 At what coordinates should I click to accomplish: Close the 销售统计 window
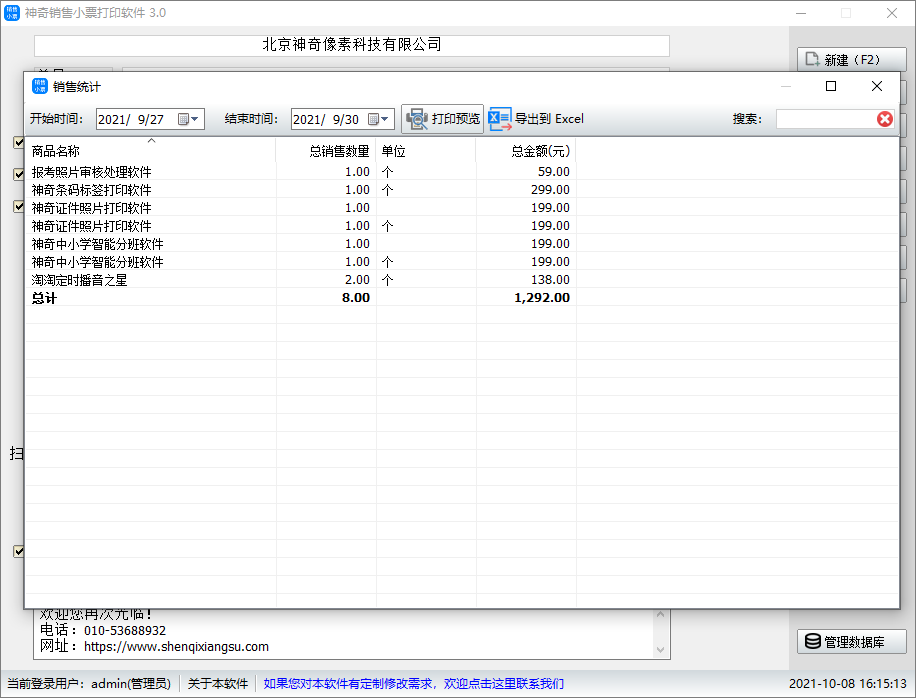[x=877, y=86]
